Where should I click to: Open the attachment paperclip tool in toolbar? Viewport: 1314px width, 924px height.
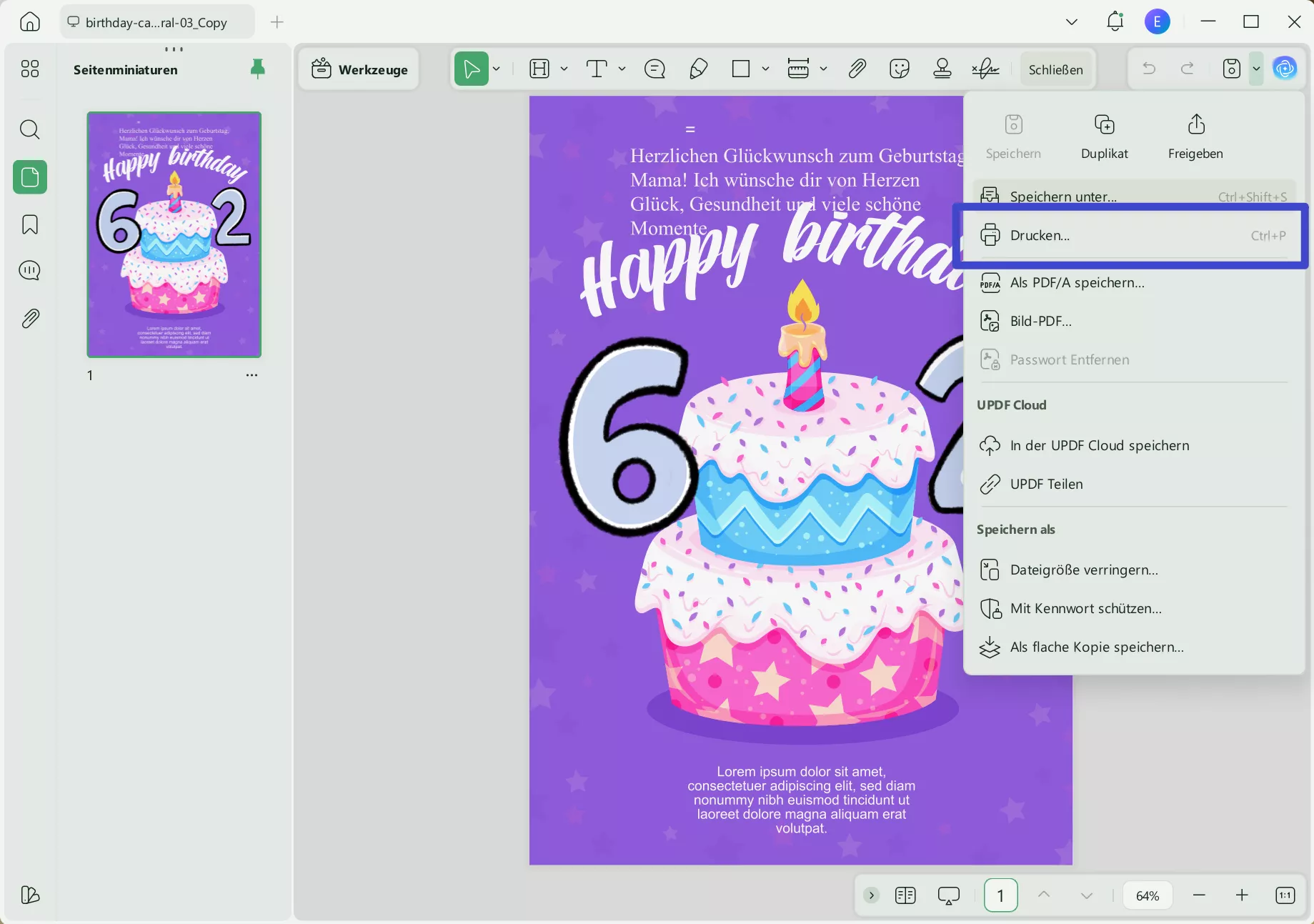[857, 69]
